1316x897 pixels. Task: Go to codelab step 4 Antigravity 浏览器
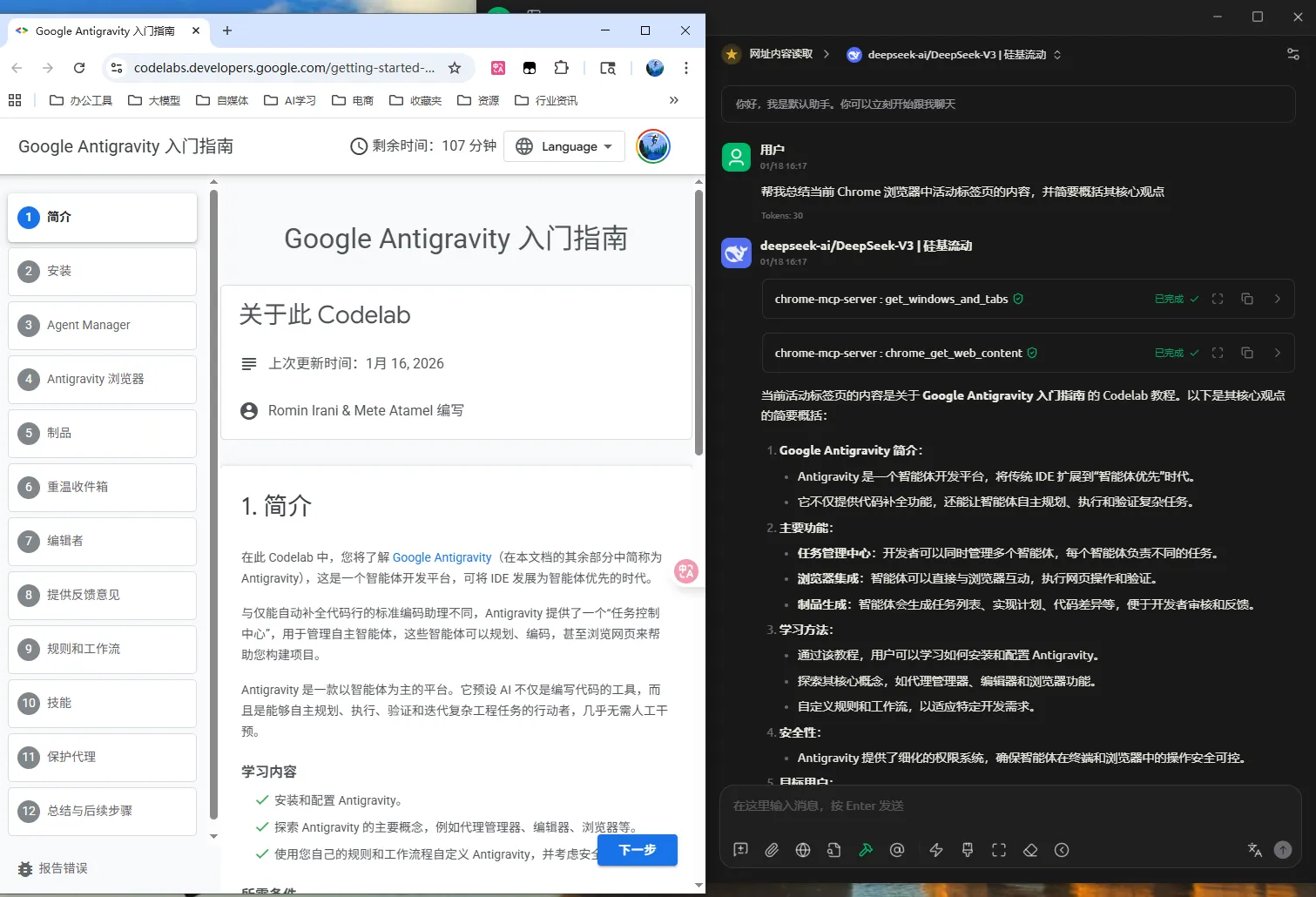(x=103, y=379)
